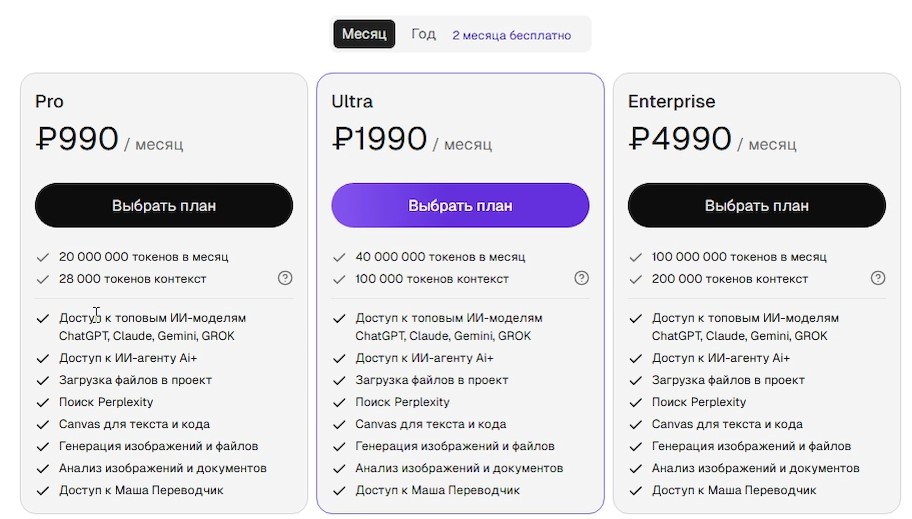
Task: Click Pro Загрузка файлов в проект feature
Action: tap(135, 380)
